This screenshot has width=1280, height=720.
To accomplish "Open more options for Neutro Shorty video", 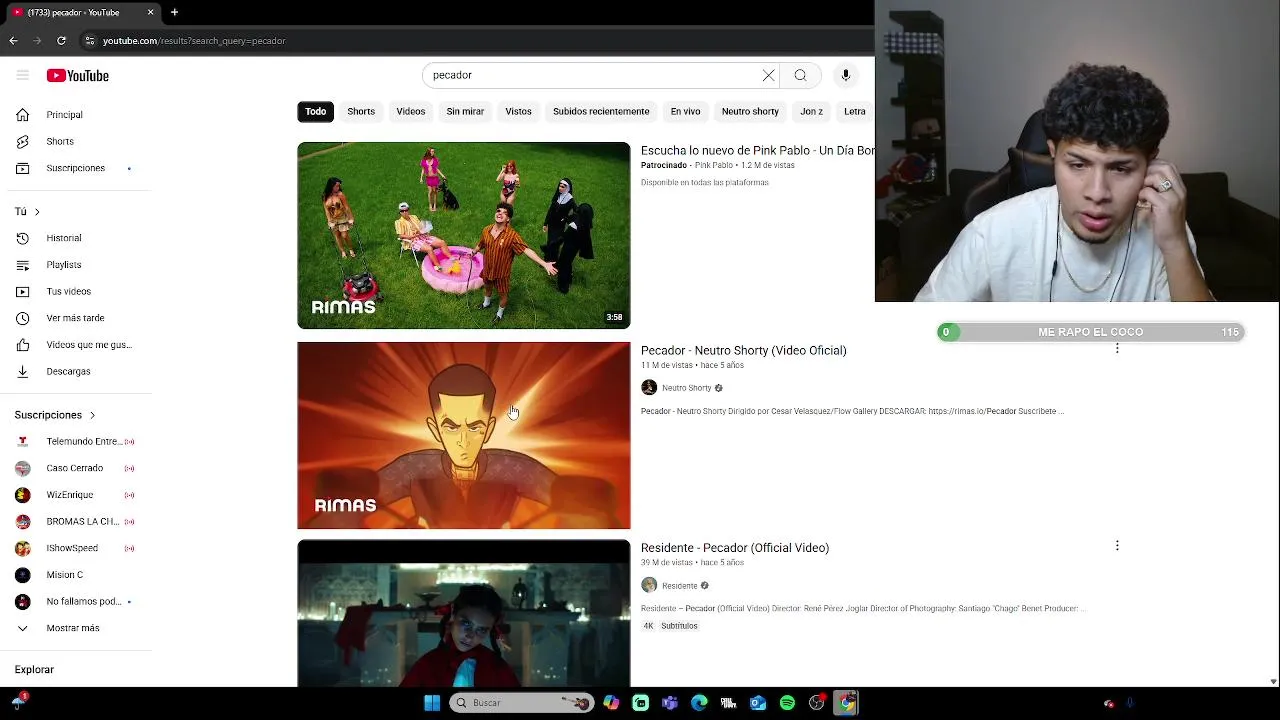I will (x=1117, y=349).
